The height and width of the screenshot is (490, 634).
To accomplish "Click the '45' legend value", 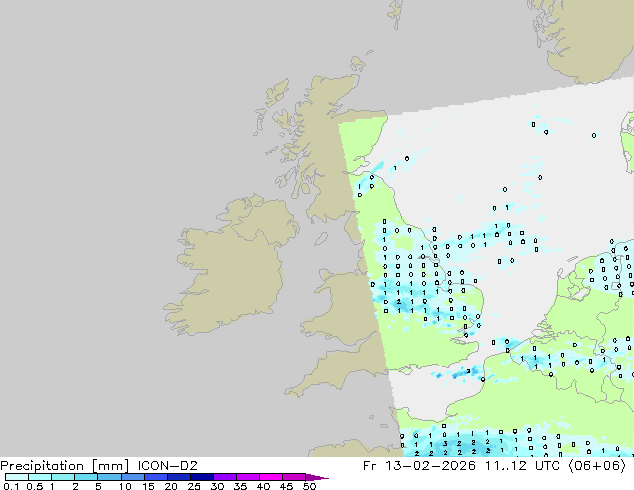I will [286, 486].
